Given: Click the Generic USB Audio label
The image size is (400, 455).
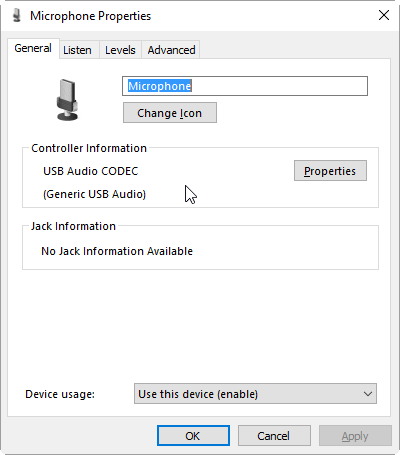Looking at the screenshot, I should click(x=94, y=194).
